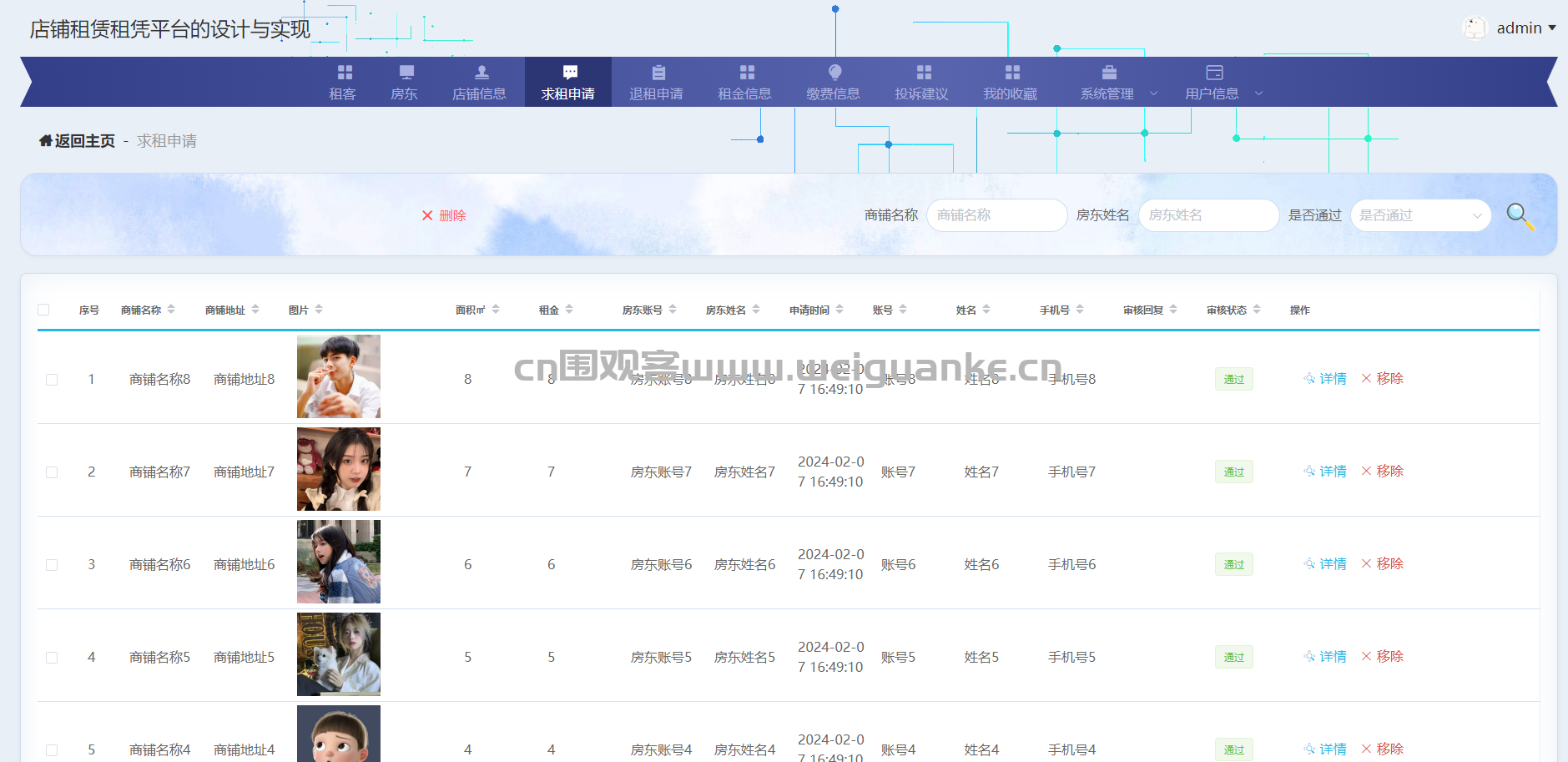The height and width of the screenshot is (762, 1568).
Task: Toggle the select-all header checkbox
Action: [43, 310]
